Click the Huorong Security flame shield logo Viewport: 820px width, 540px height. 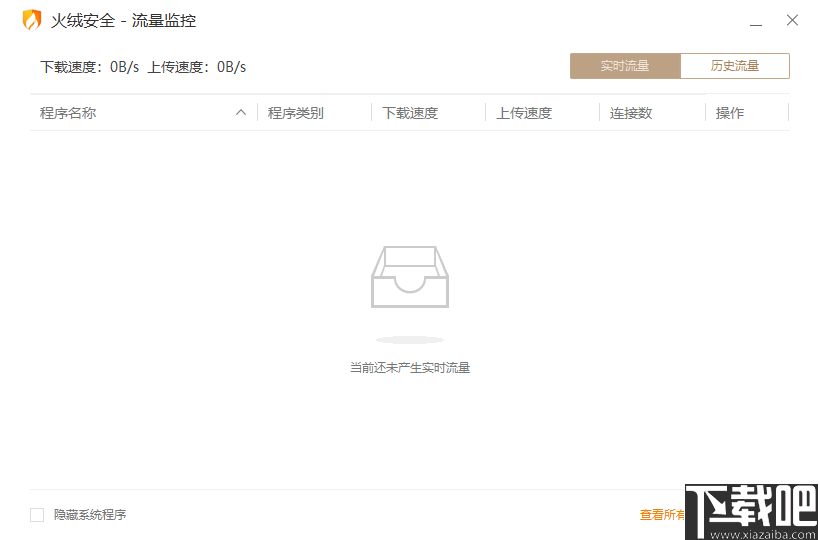coord(32,20)
